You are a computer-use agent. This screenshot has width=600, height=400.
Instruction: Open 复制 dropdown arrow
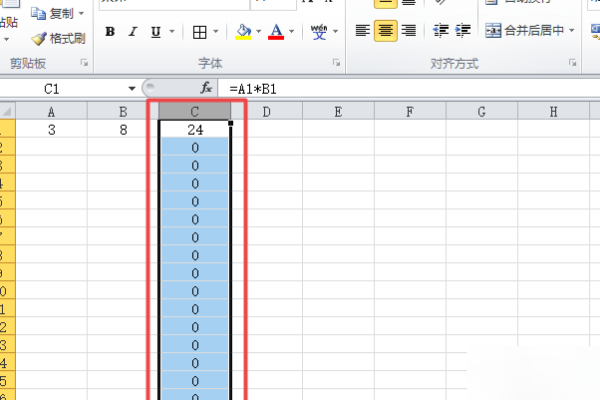81,14
